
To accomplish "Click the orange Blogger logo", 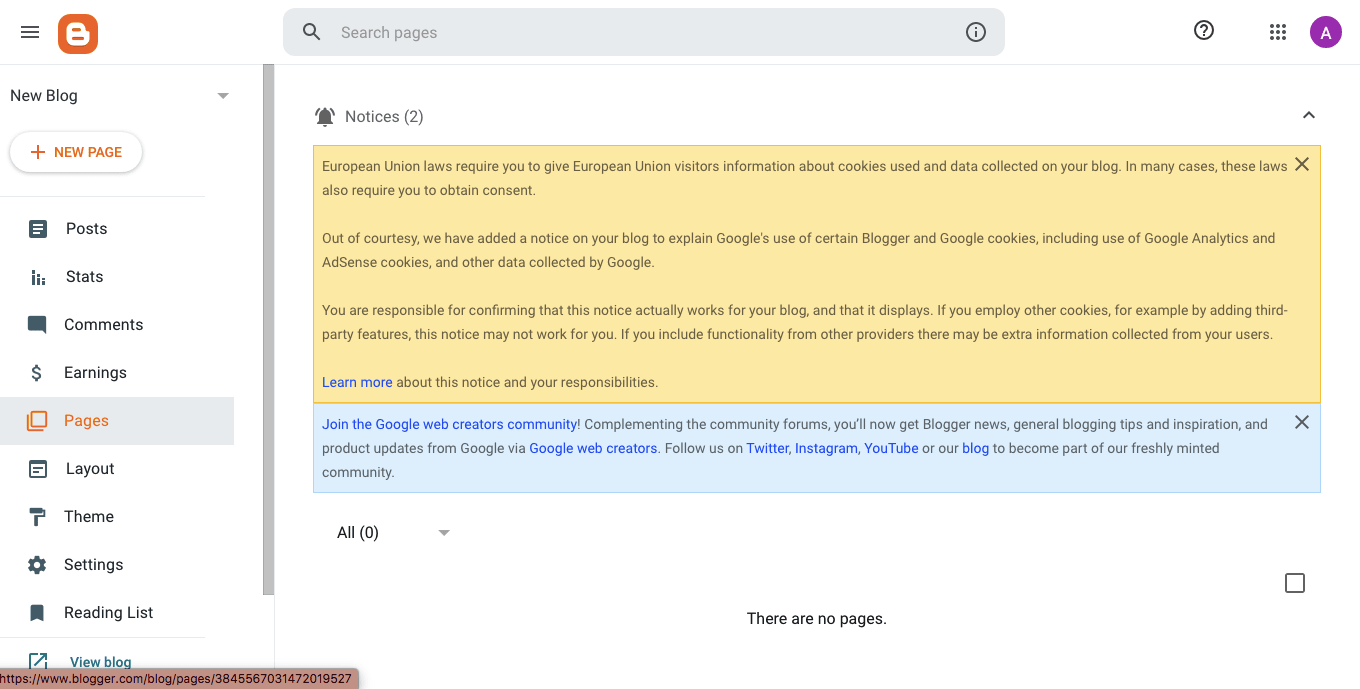I will [78, 33].
